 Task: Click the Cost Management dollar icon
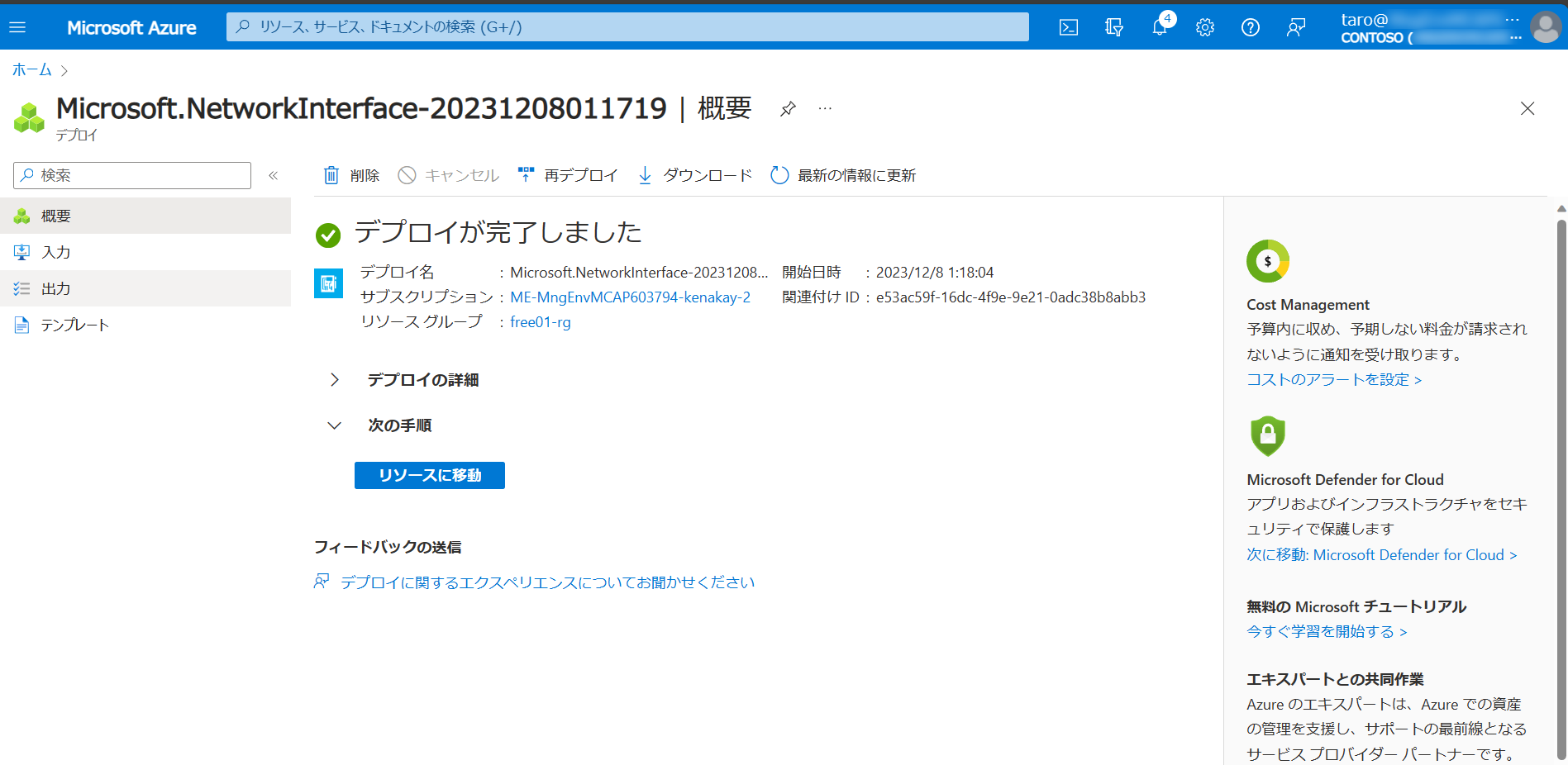1268,261
